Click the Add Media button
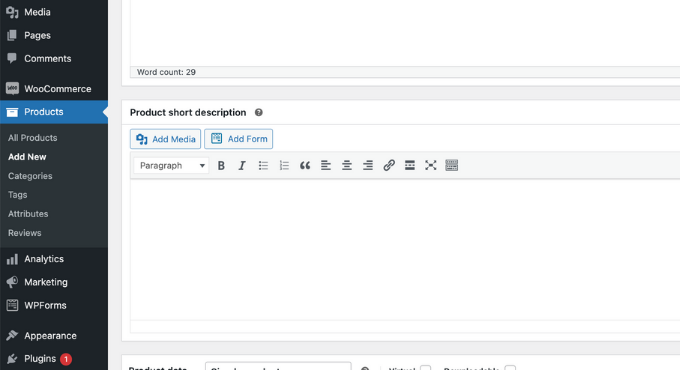Image resolution: width=680 pixels, height=370 pixels. (x=165, y=139)
